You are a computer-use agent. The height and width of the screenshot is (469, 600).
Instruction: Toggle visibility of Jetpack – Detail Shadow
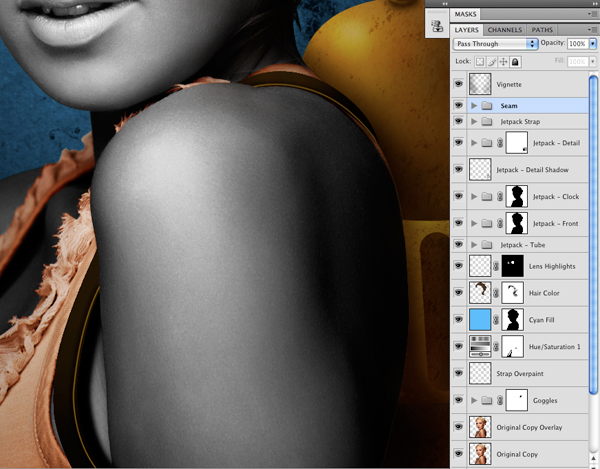458,169
